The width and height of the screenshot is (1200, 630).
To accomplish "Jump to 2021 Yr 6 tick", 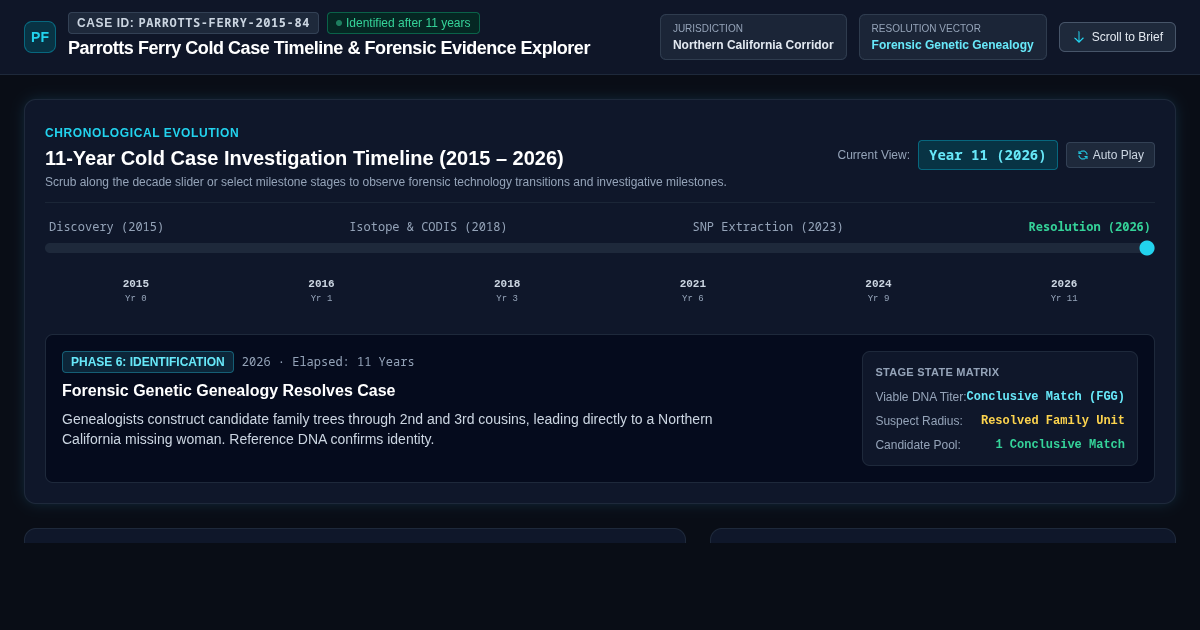I will [693, 290].
